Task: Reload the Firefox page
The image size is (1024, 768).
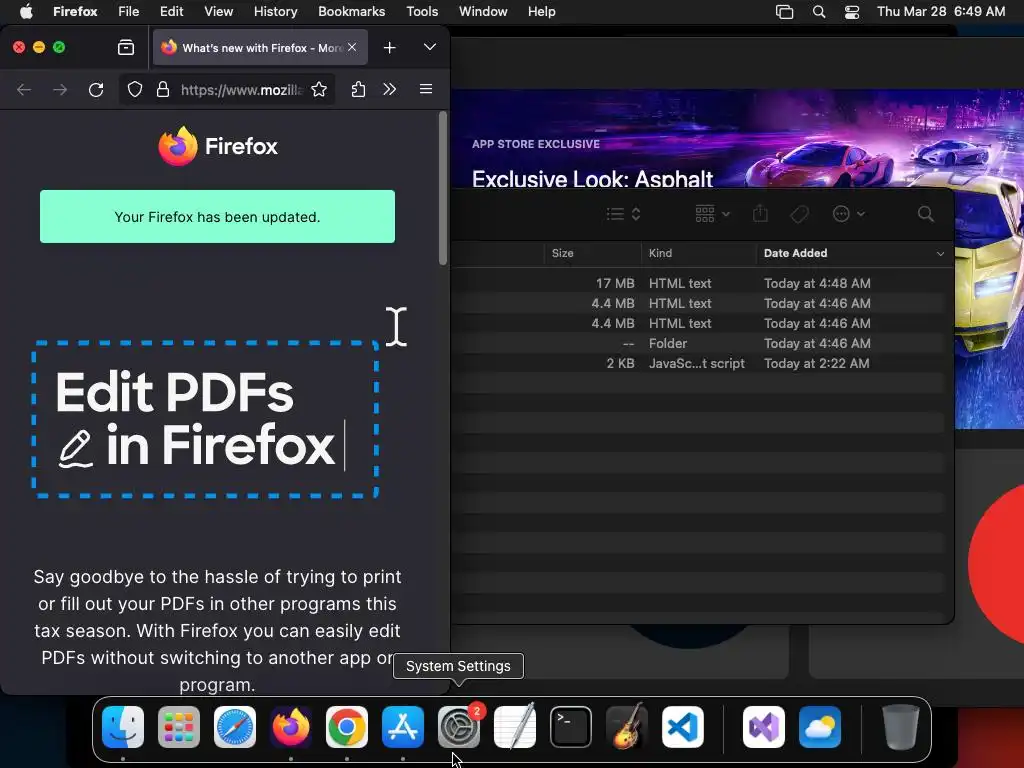Action: click(96, 89)
